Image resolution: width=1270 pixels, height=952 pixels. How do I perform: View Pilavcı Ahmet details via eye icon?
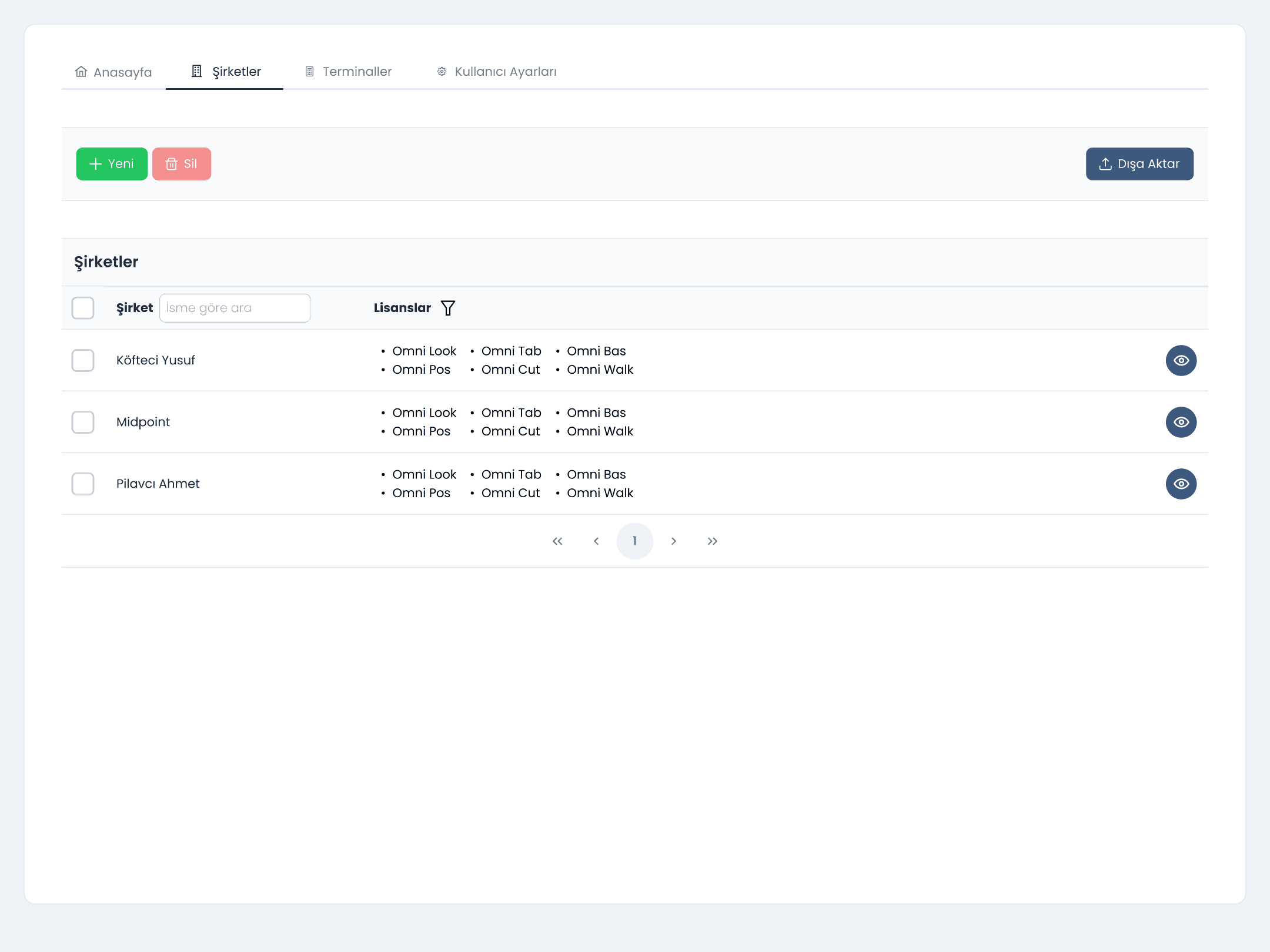click(1181, 484)
